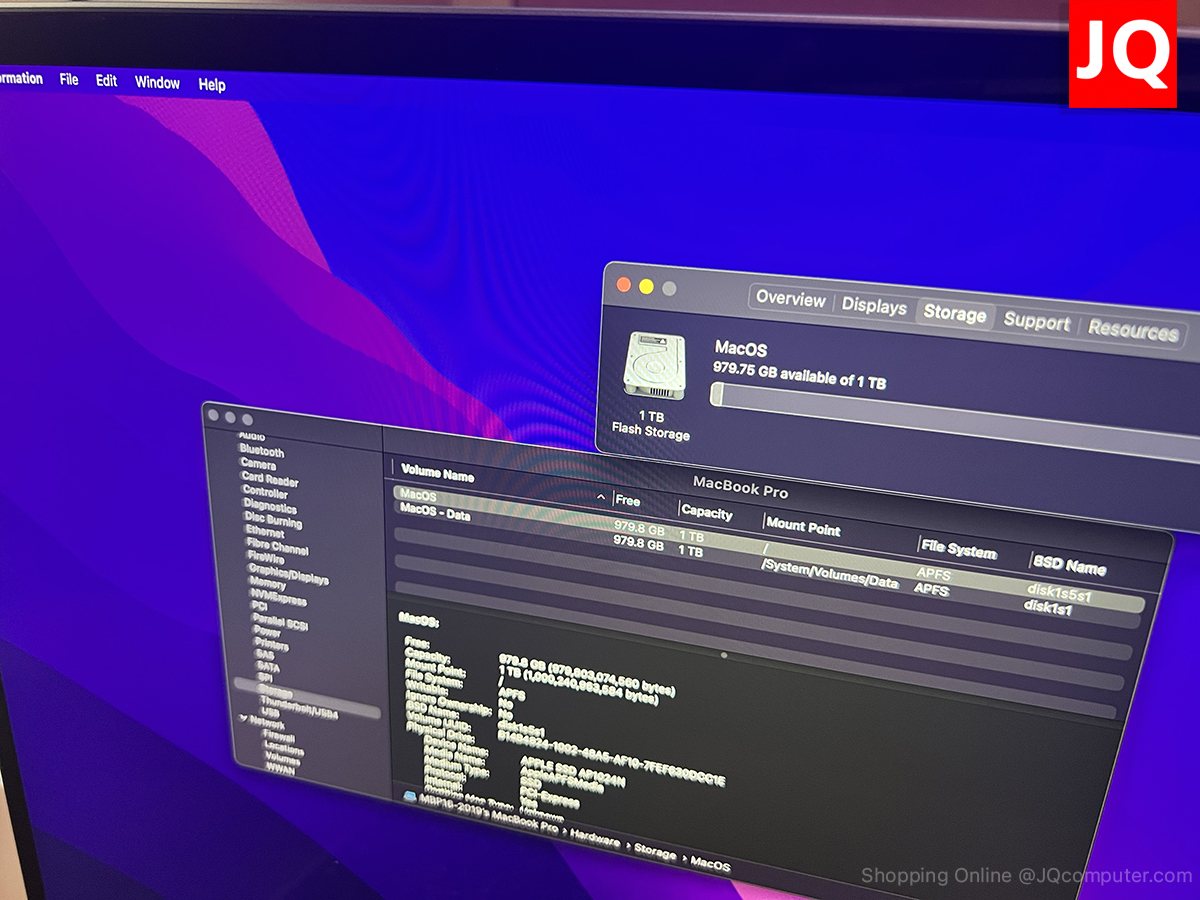Select Power in the sidebar
The width and height of the screenshot is (1200, 900).
pos(267,632)
